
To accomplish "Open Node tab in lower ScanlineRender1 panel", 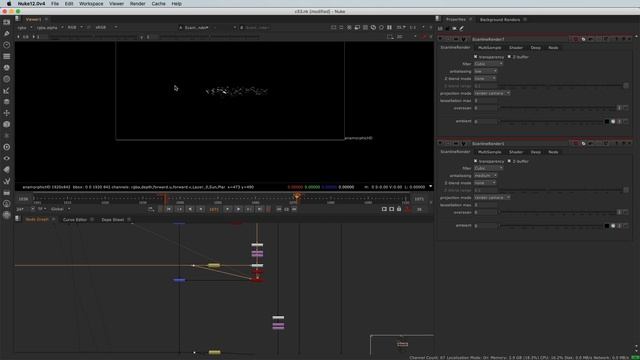I will (553, 152).
